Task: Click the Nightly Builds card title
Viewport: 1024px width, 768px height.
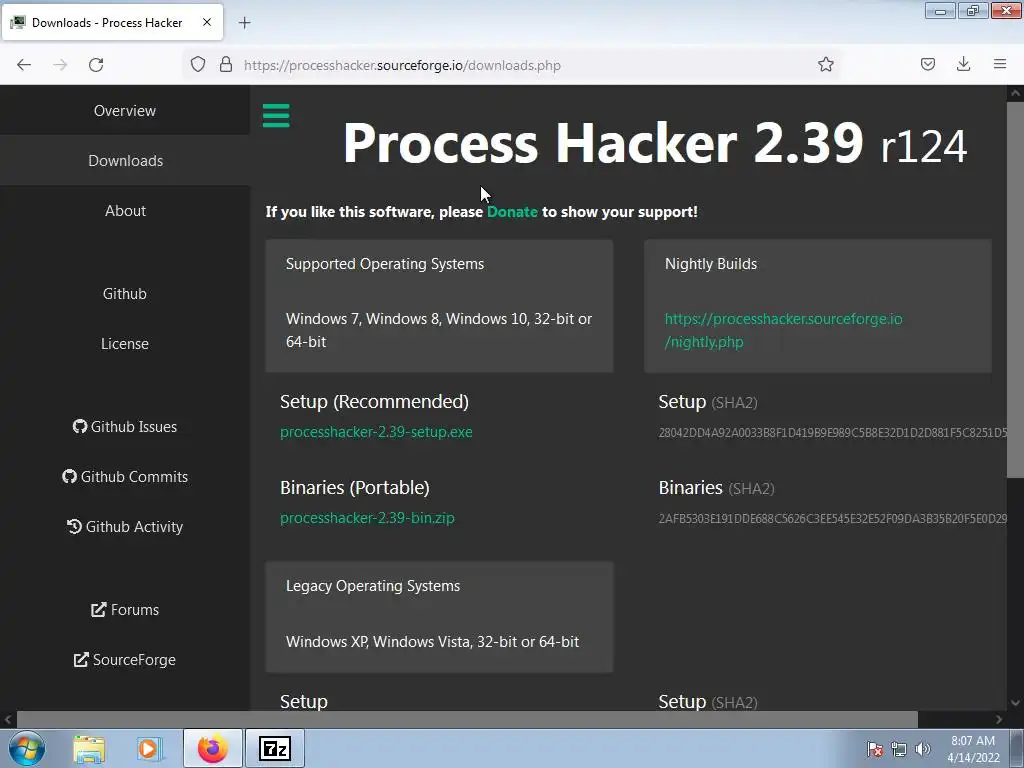Action: click(711, 264)
